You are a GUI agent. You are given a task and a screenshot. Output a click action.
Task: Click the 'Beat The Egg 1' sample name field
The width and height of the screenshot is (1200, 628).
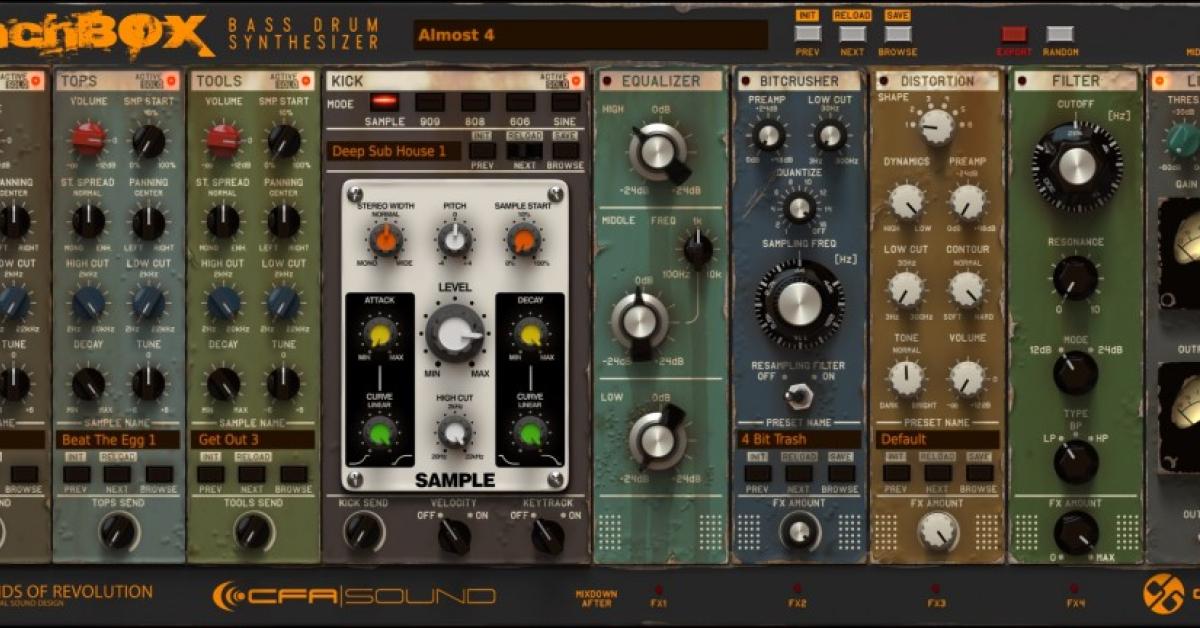tap(119, 439)
